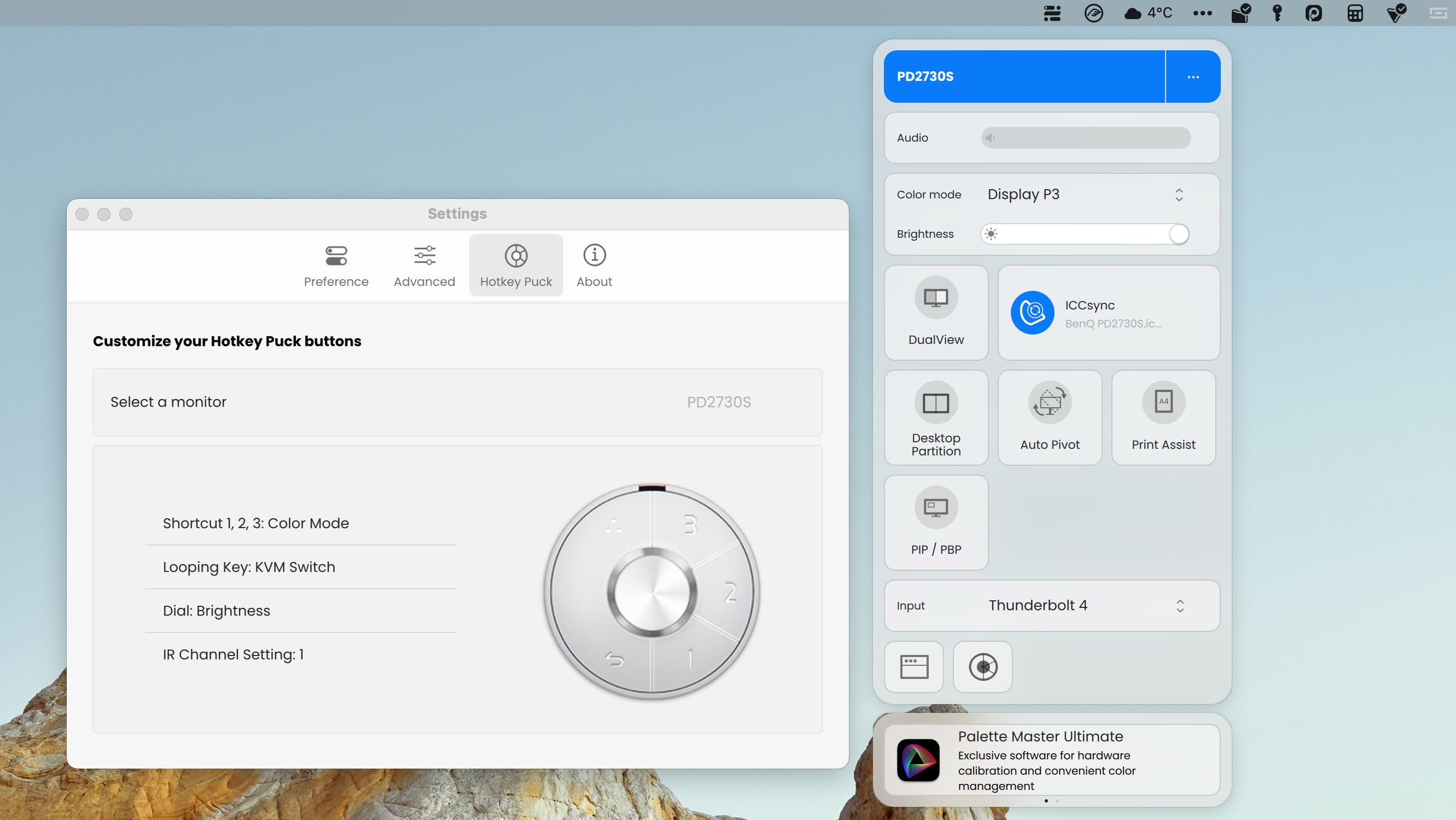Click the puck looping key dots button
Viewport: 1456px width, 820px height.
click(x=614, y=526)
